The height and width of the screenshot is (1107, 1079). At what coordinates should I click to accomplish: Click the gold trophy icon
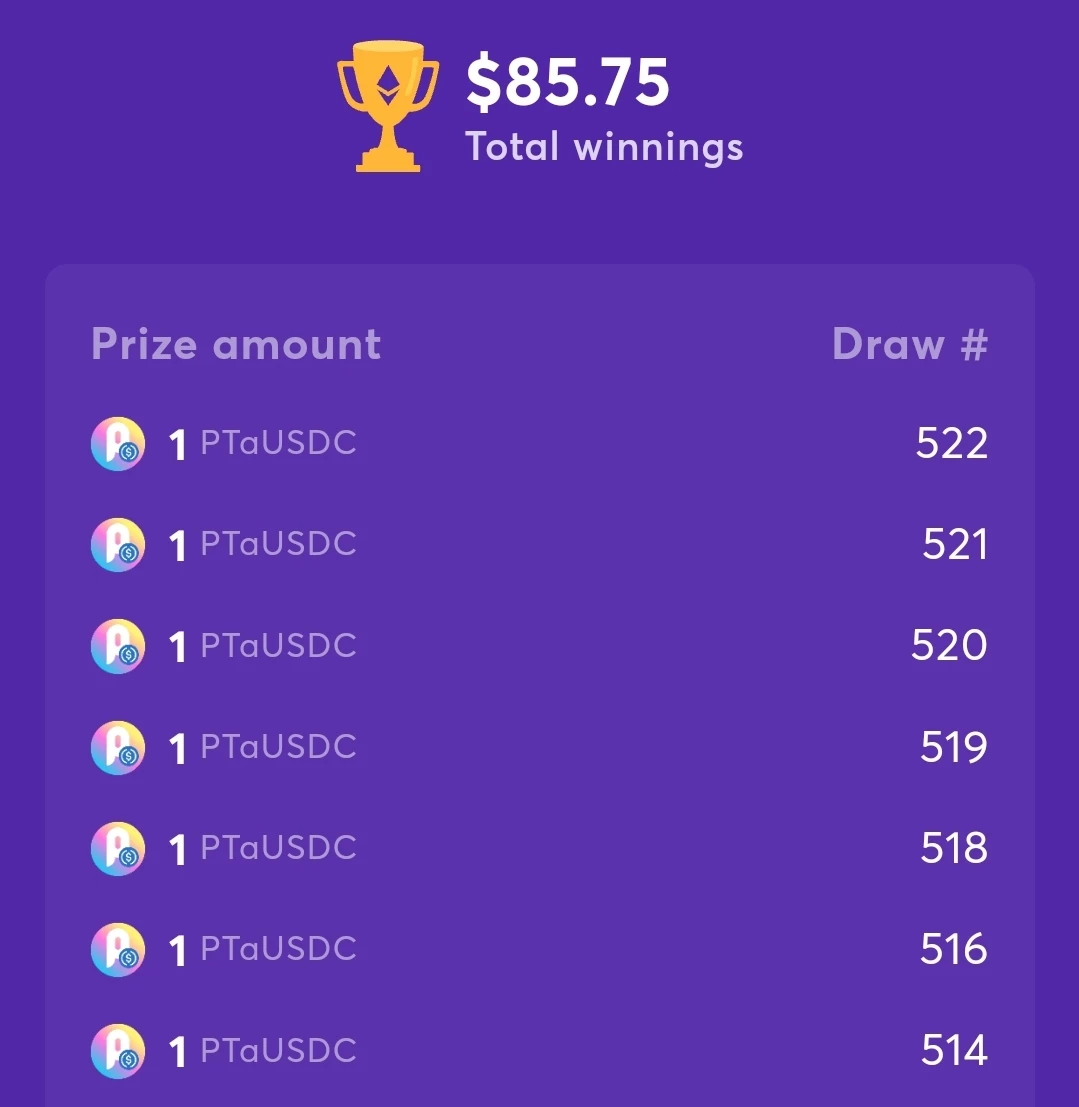388,107
